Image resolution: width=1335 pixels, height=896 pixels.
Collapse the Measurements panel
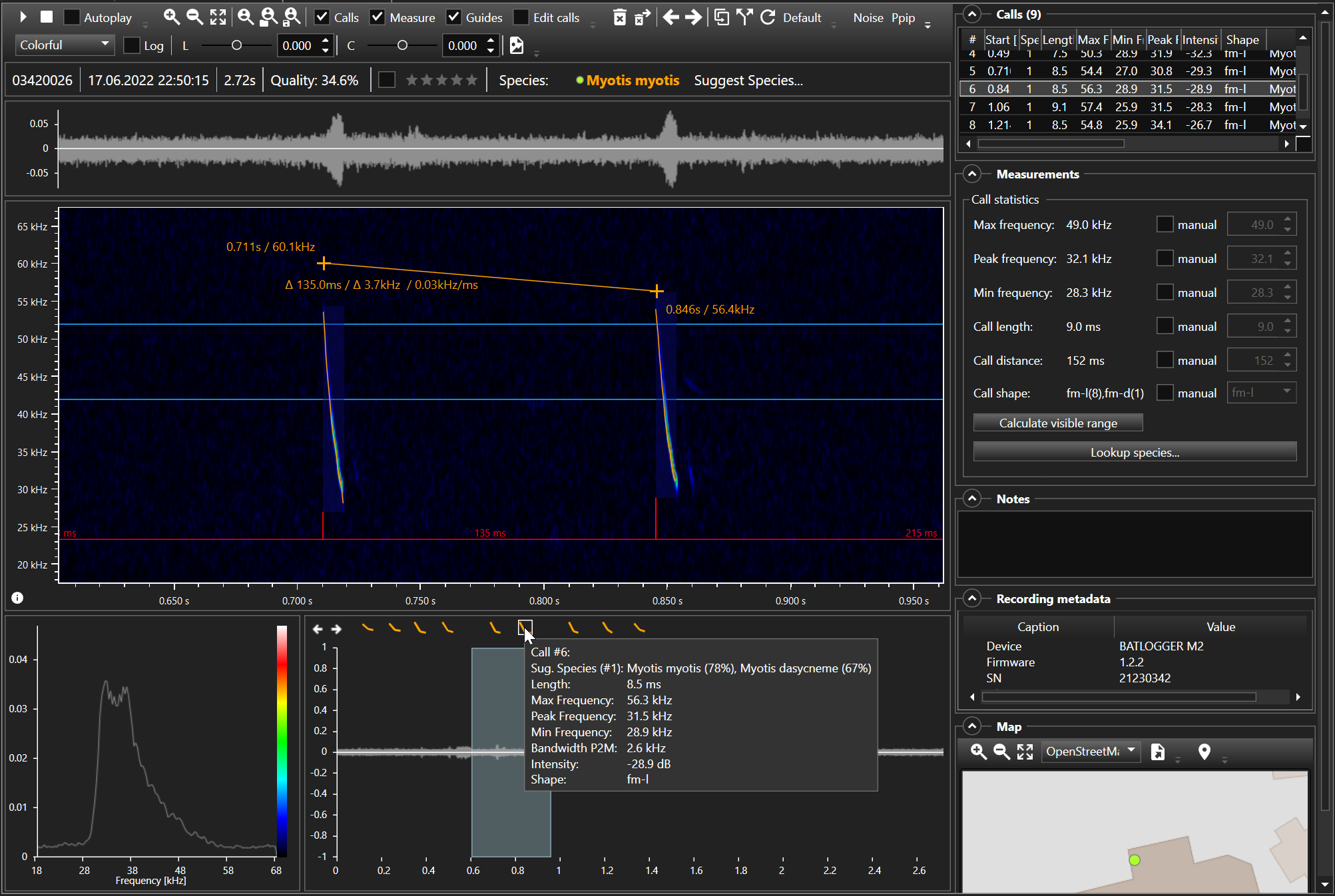click(972, 174)
